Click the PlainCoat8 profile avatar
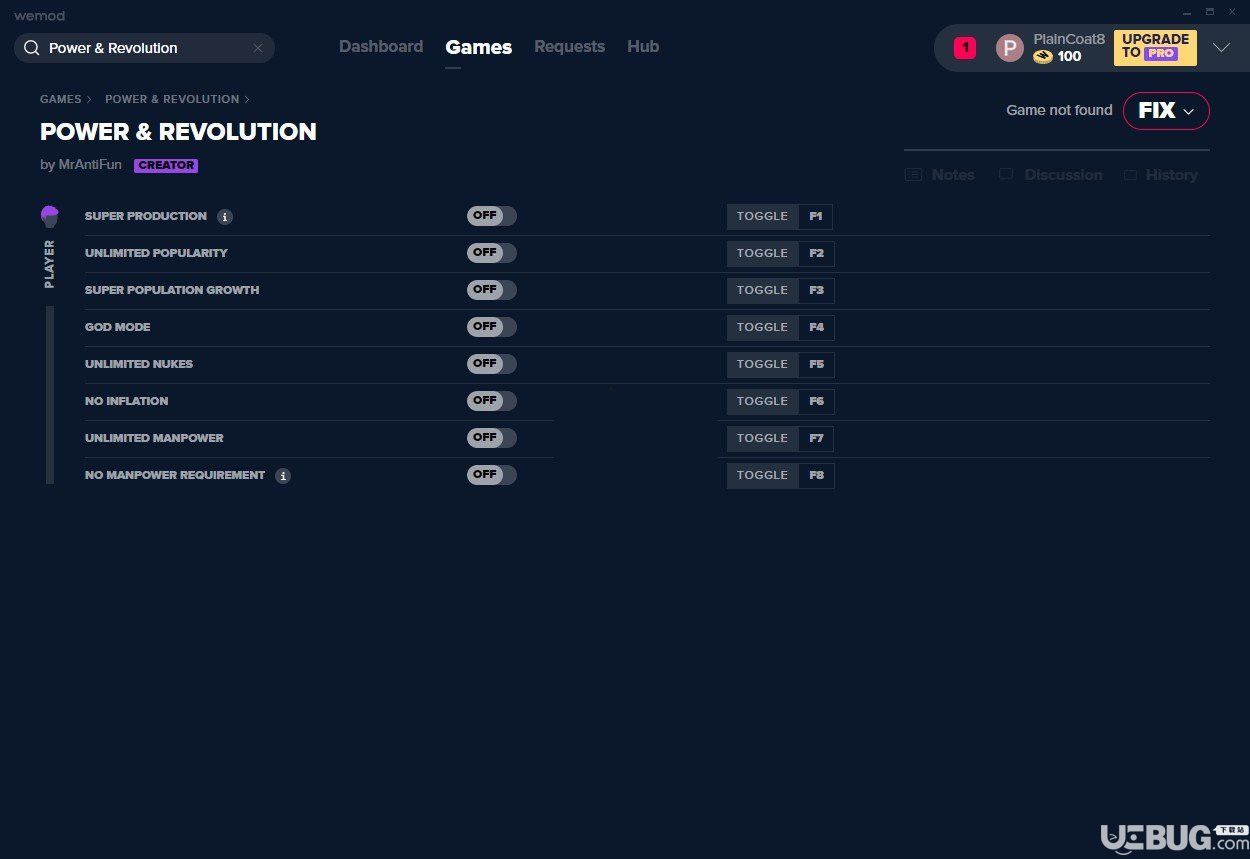This screenshot has height=859, width=1250. tap(1010, 48)
